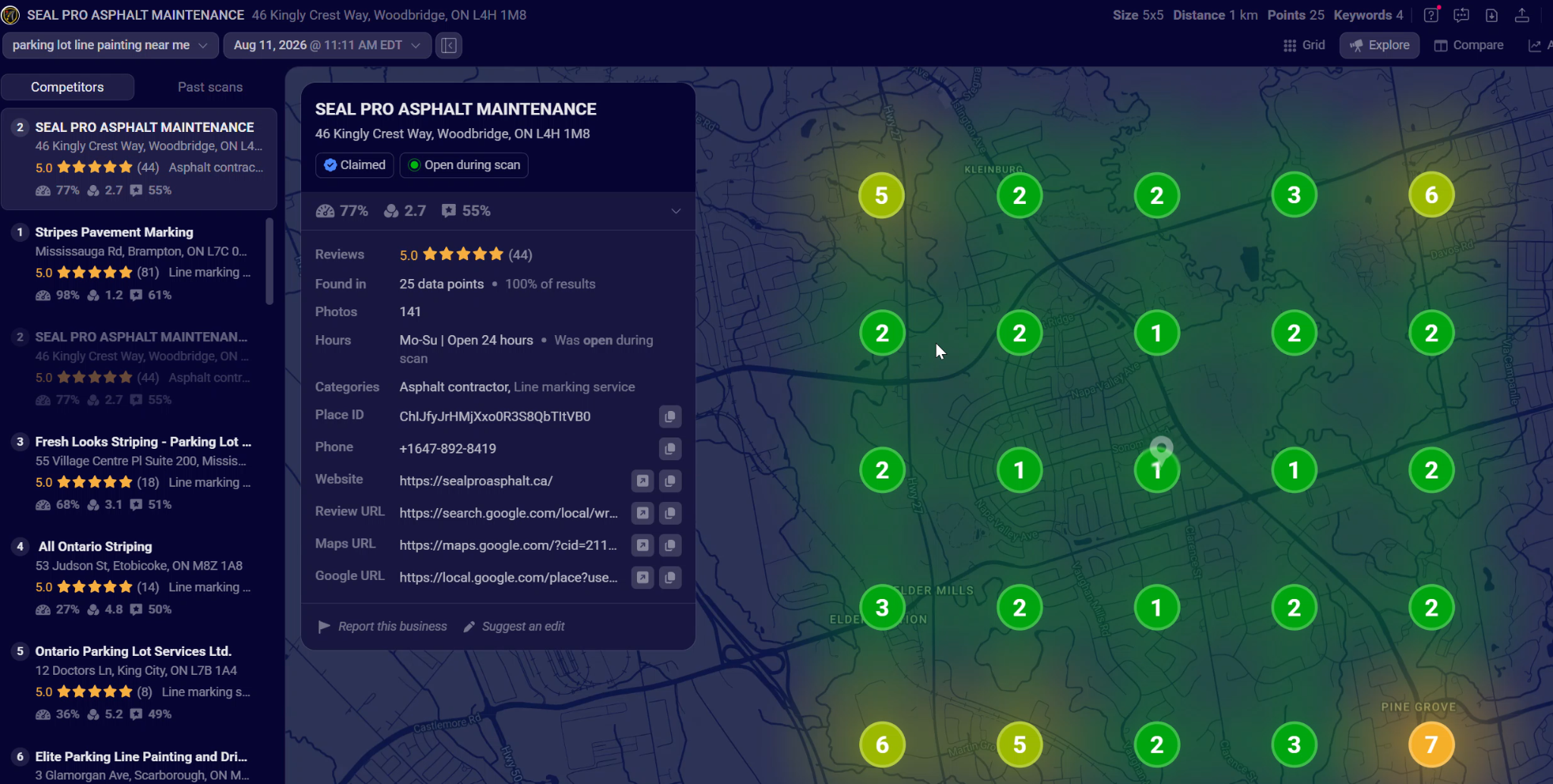Click the gauge icon next to 77% in card

(x=325, y=211)
